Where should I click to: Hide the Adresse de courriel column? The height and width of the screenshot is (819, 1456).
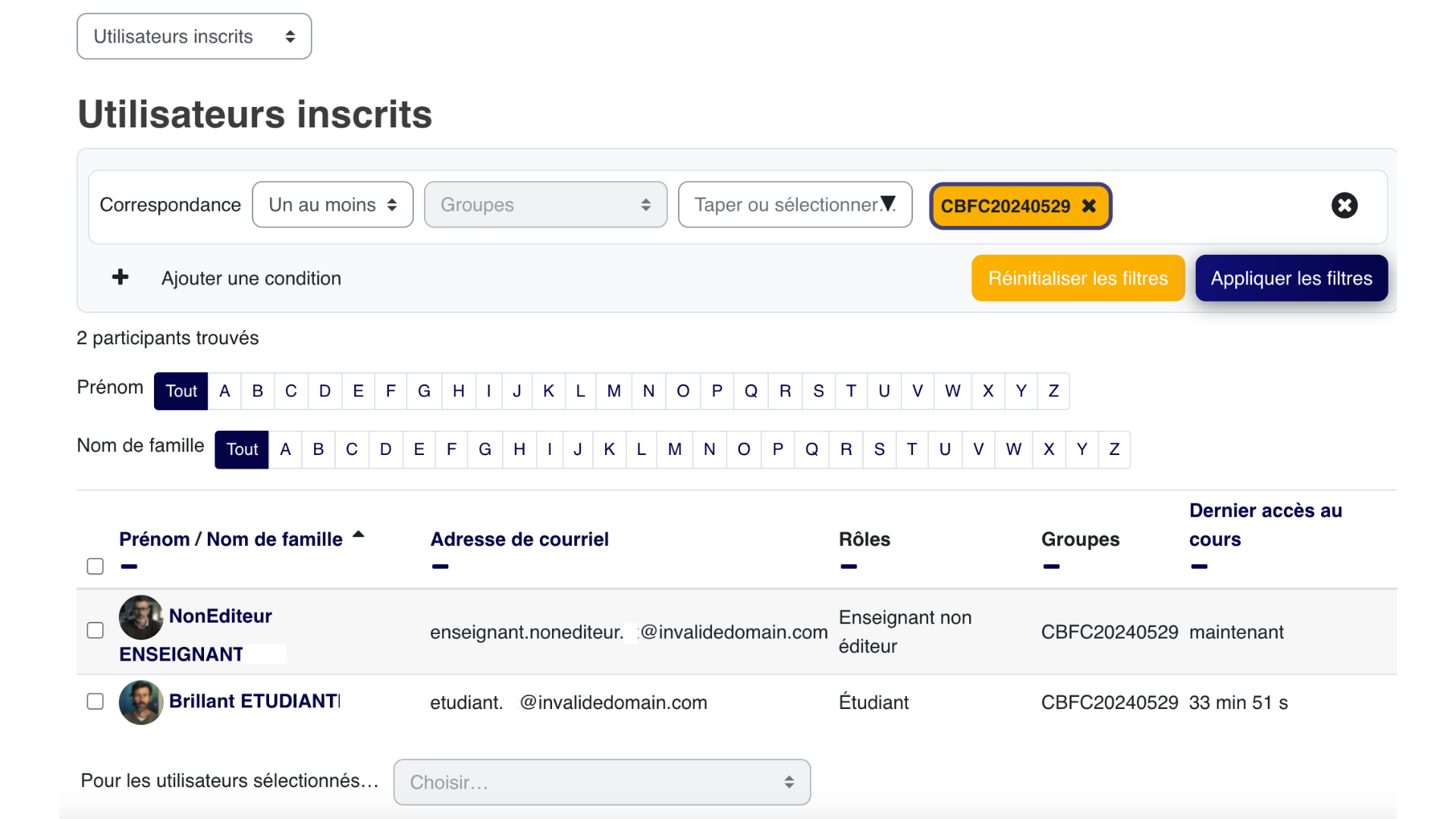pyautogui.click(x=440, y=566)
